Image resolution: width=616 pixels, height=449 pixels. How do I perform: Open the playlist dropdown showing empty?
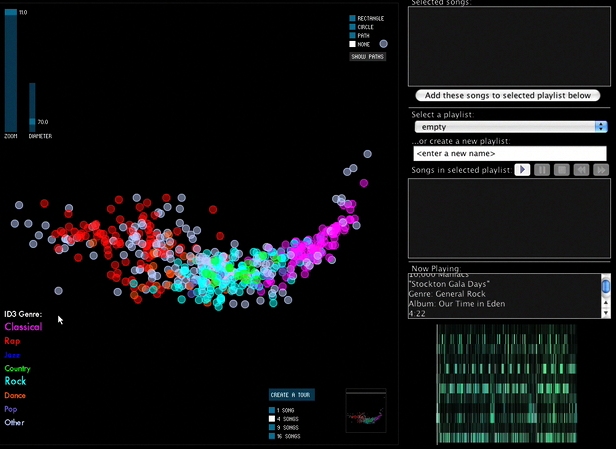point(511,127)
